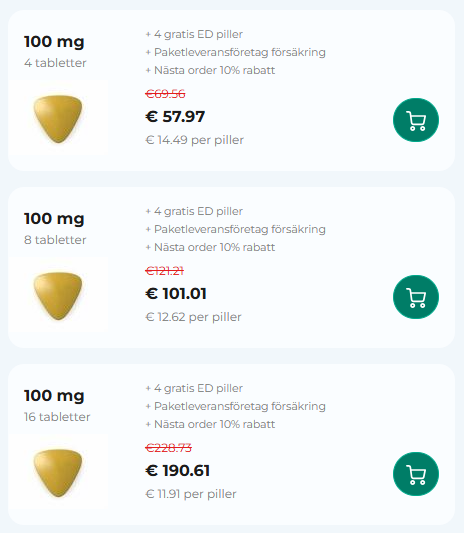The image size is (464, 533).
Task: Add the 8 tabletter pack to cart
Action: coord(416,297)
